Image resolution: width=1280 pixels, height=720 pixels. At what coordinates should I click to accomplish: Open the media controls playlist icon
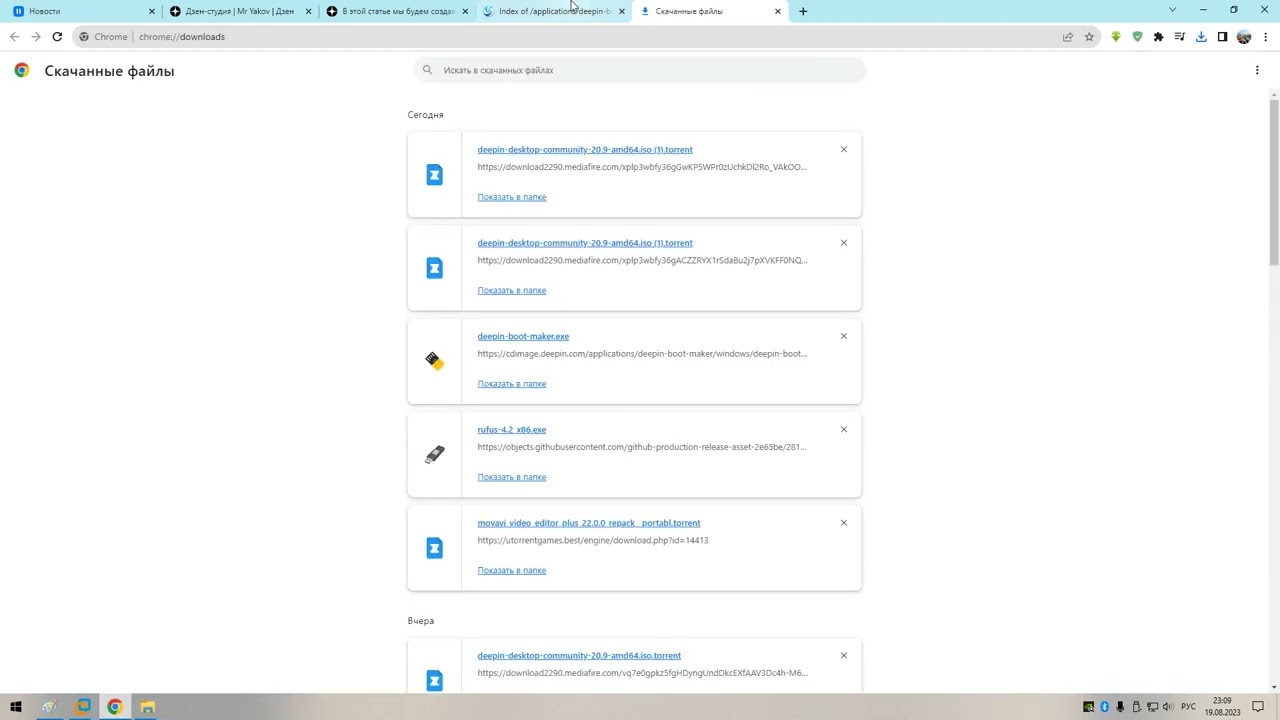[x=1180, y=37]
